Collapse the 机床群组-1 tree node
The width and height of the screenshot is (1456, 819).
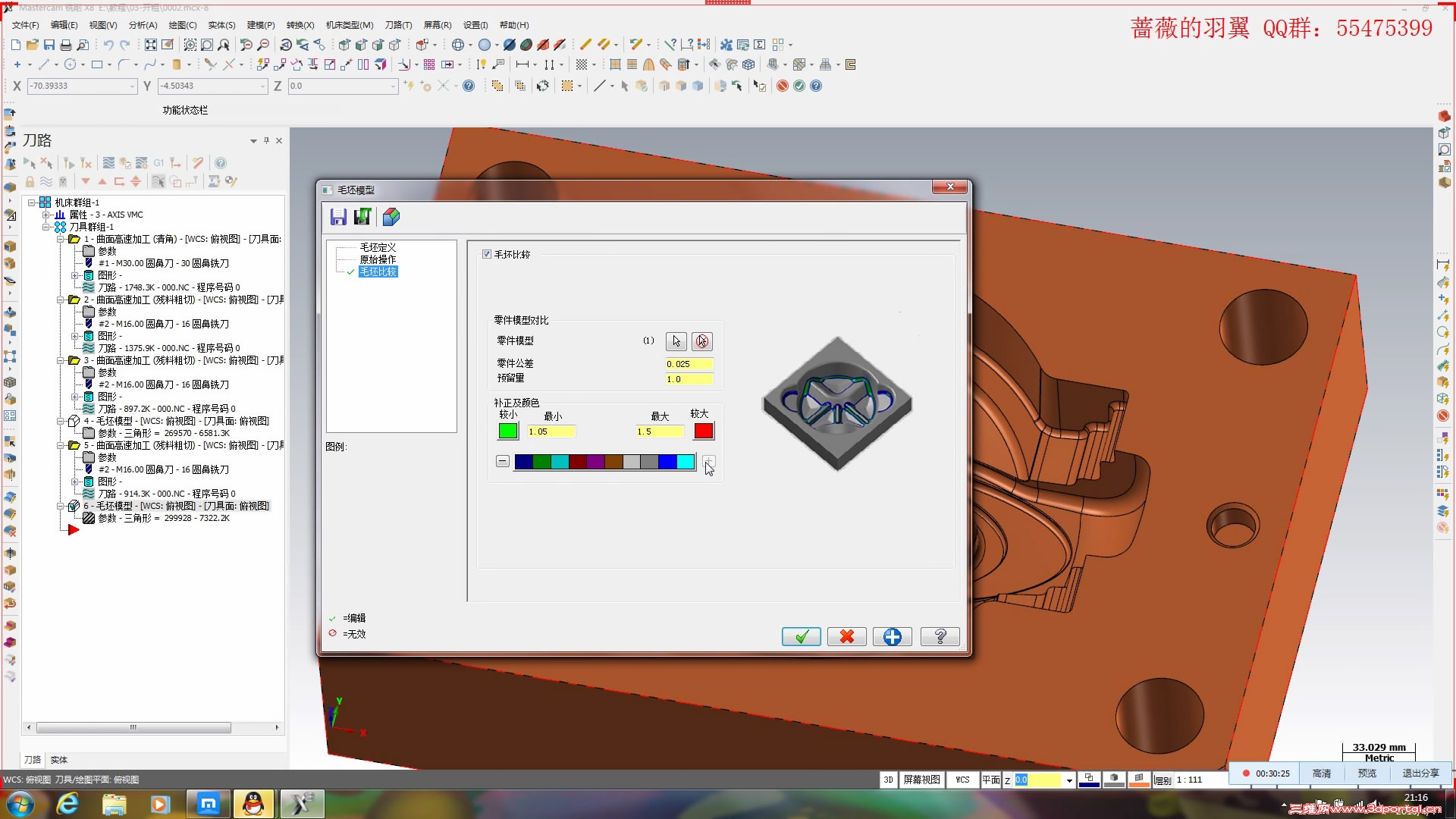pos(32,203)
